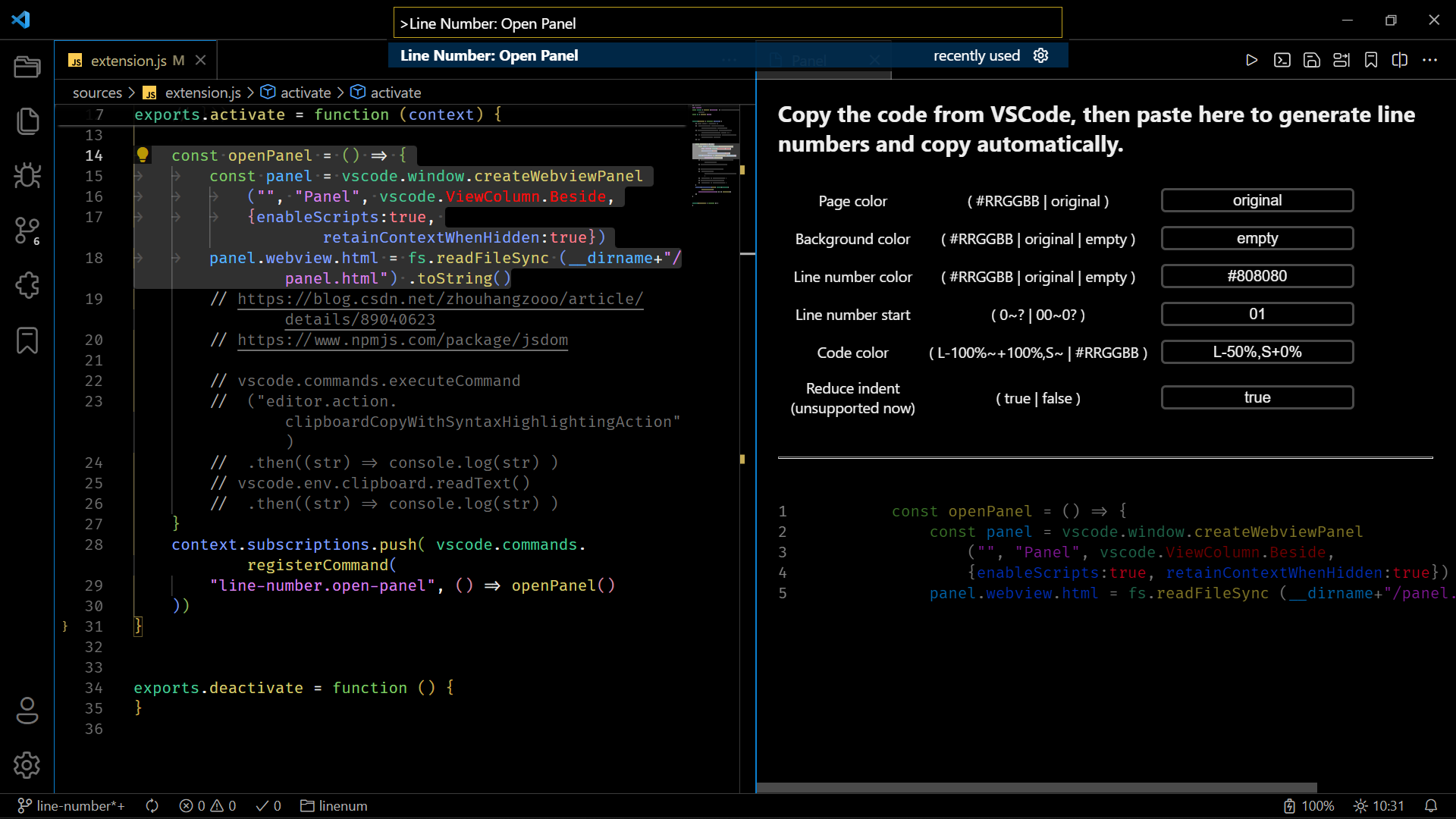Expand the sources breadcrumb segment
Screen dimensions: 1456x819
97,93
